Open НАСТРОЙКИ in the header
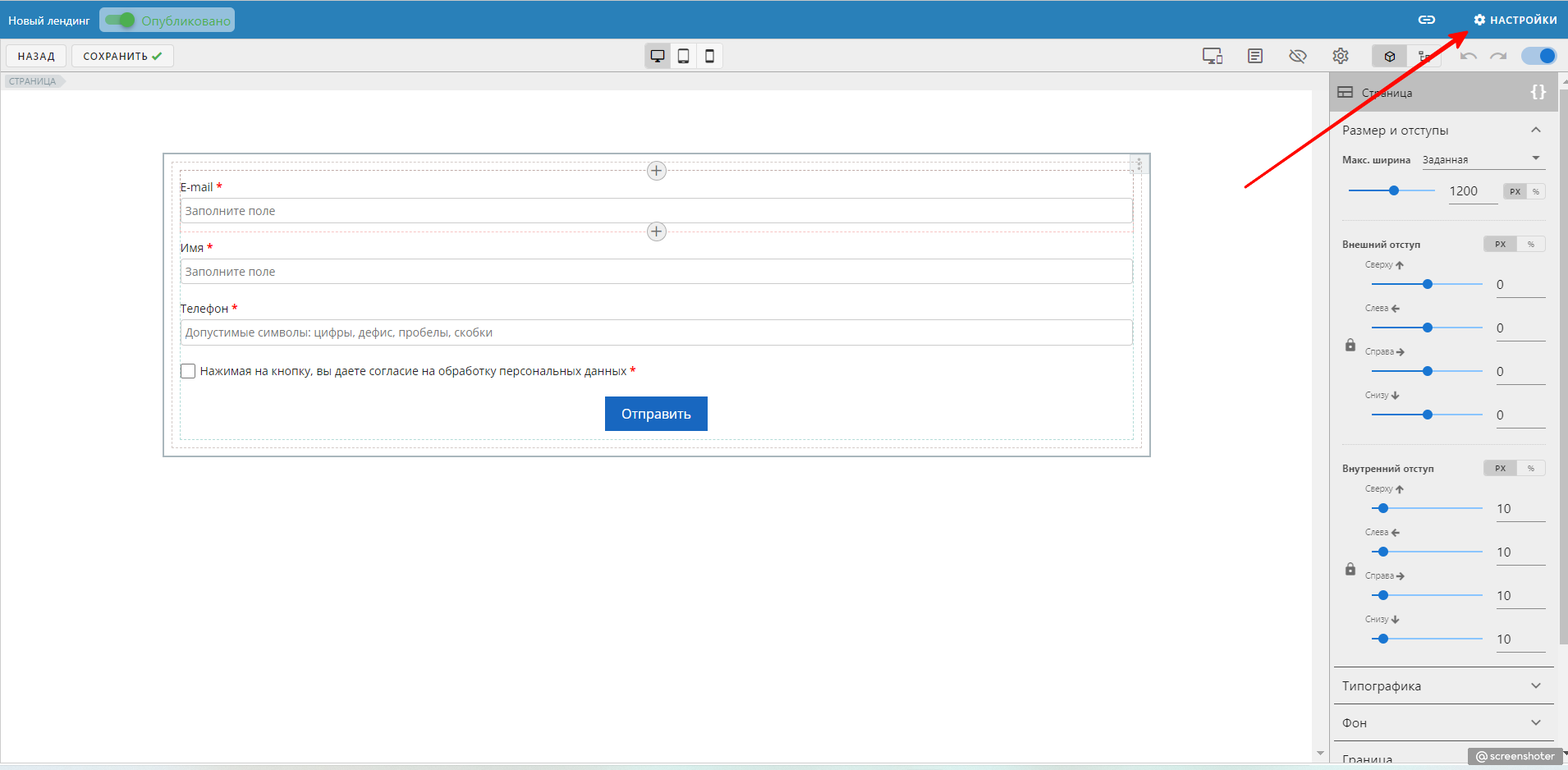The image size is (1568, 770). pyautogui.click(x=1515, y=20)
